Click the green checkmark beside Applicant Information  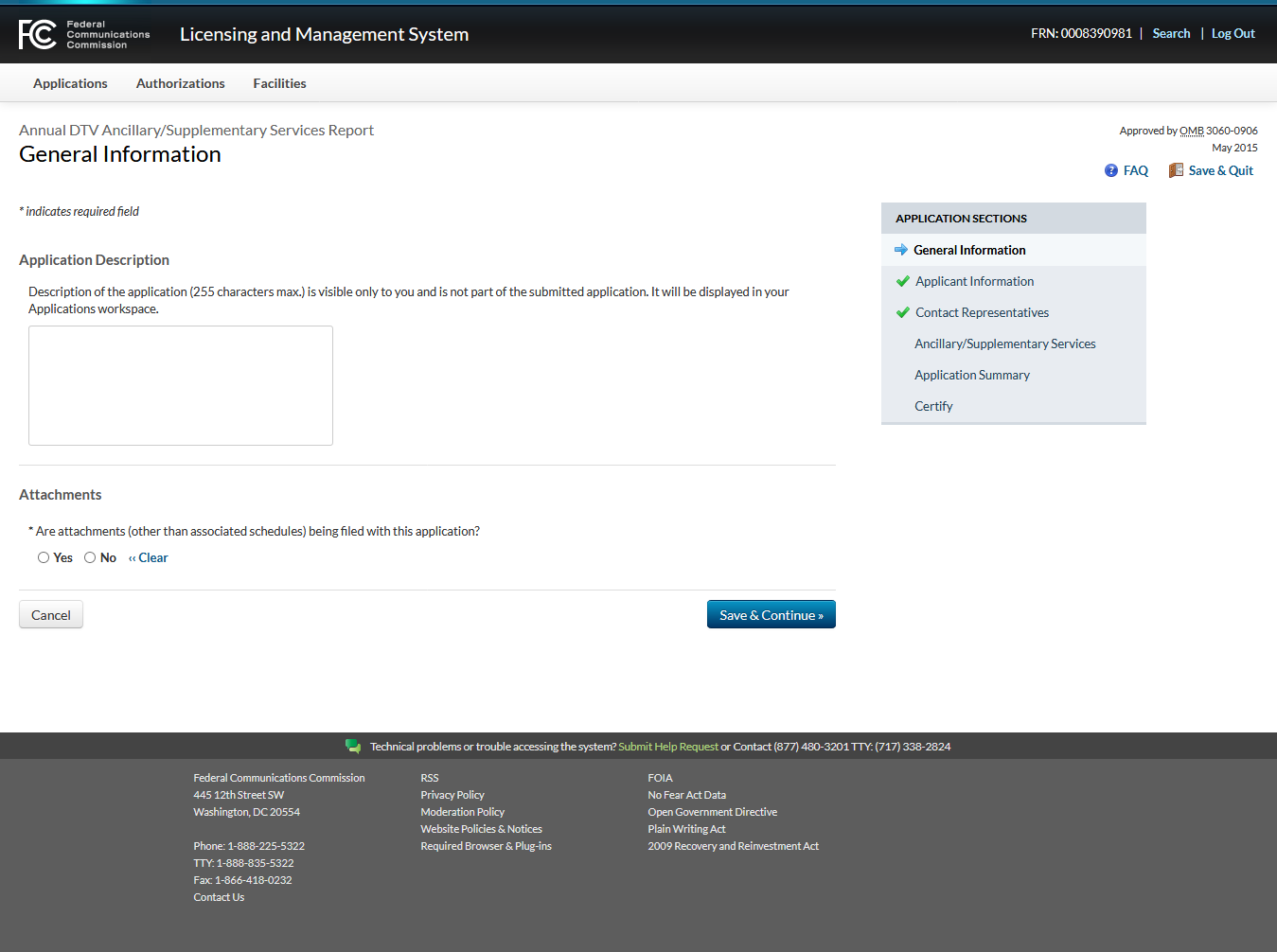[x=903, y=281]
